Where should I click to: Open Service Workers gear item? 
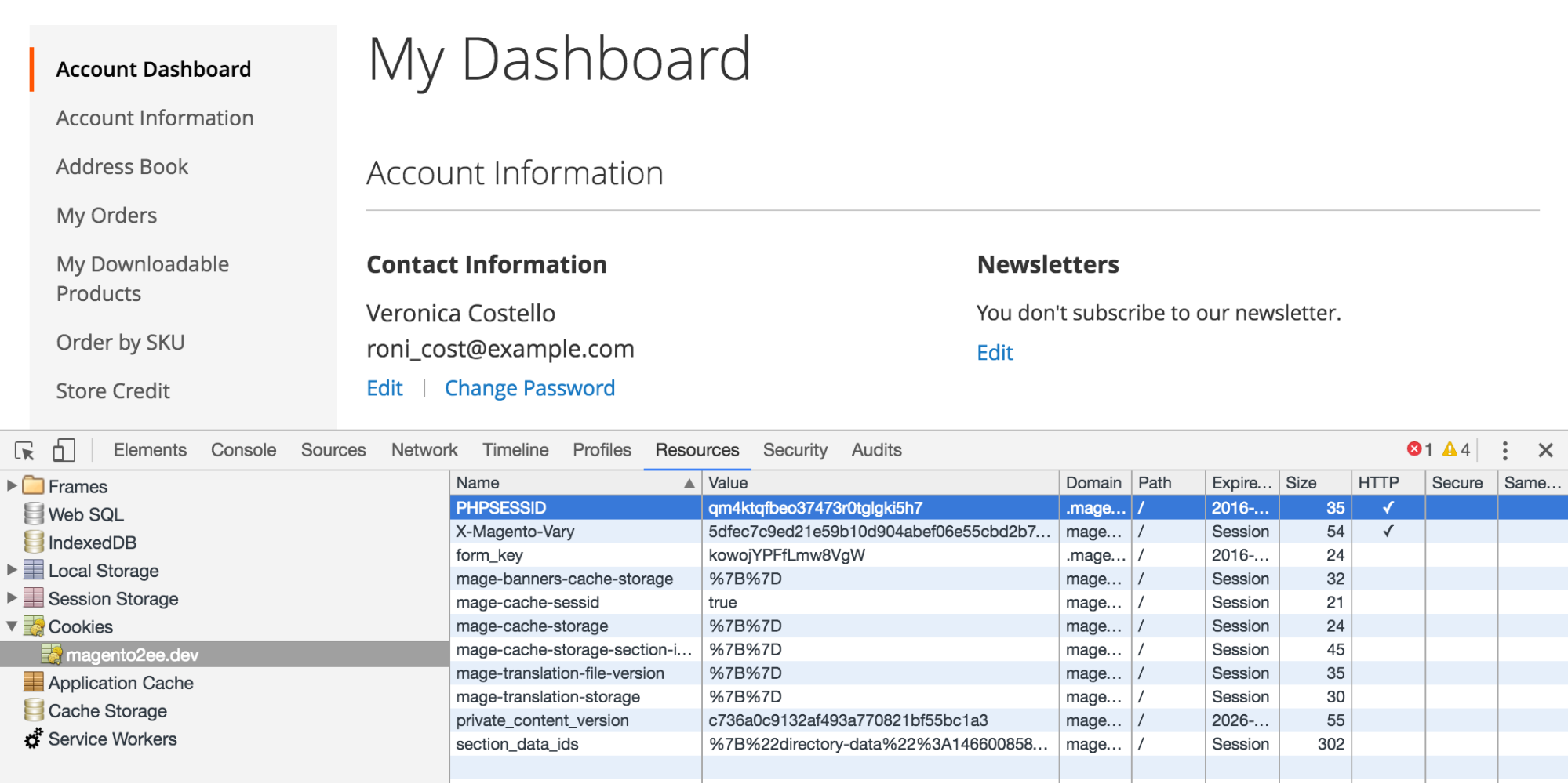point(112,739)
